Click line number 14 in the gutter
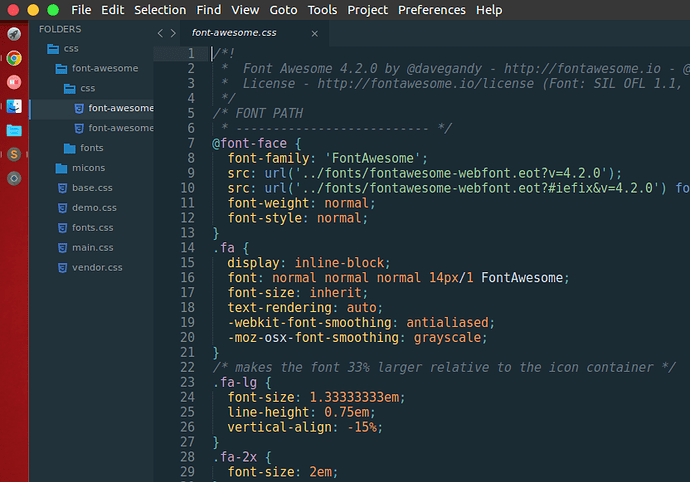This screenshot has width=690, height=482. (x=187, y=247)
